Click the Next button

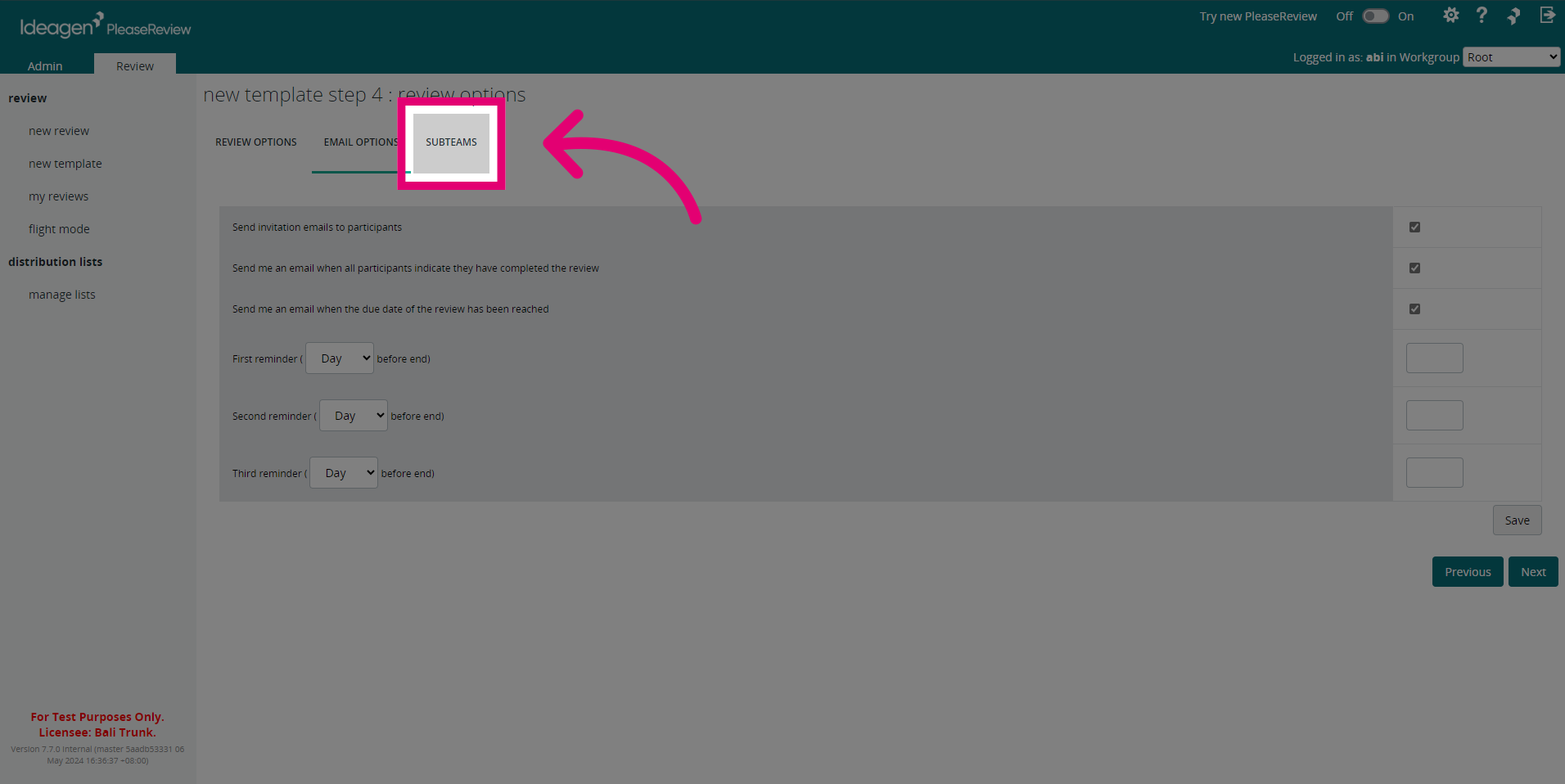[x=1533, y=572]
